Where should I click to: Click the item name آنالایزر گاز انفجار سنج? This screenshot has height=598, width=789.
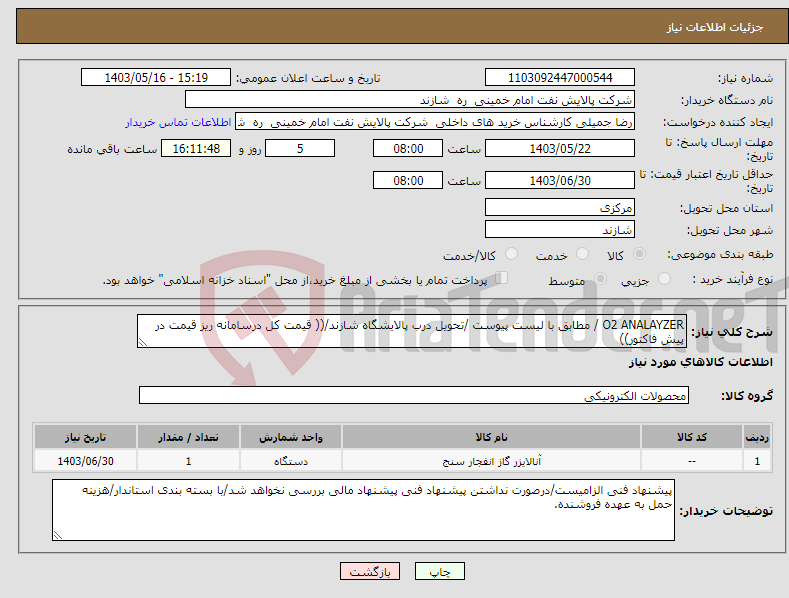click(492, 461)
